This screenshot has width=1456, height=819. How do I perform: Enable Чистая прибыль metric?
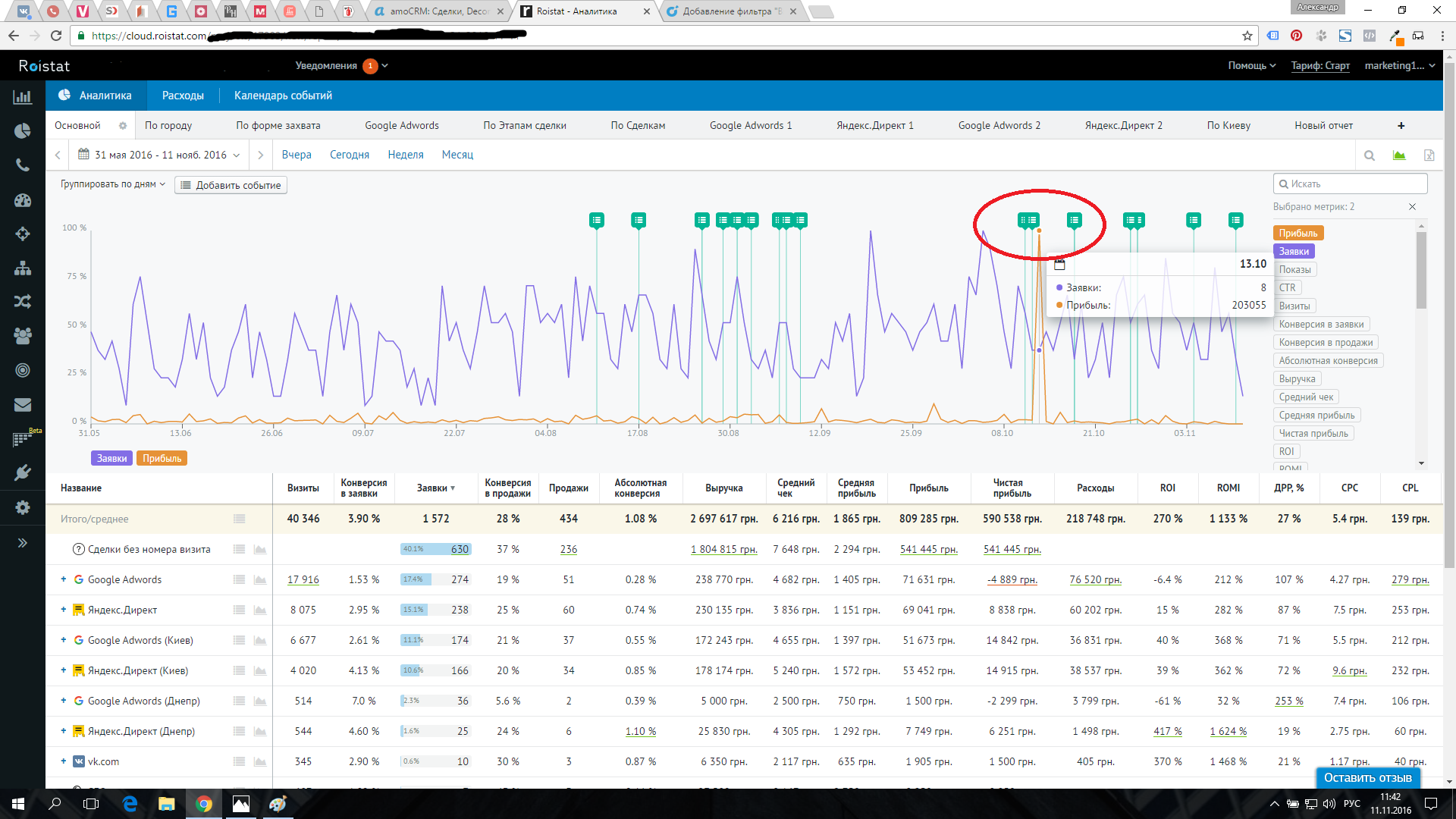[x=1313, y=434]
